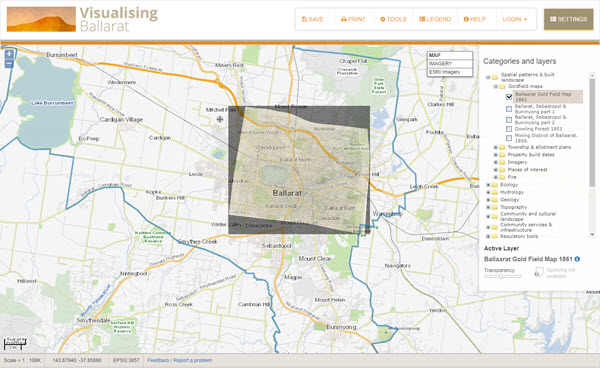Click the Scale = 1 : 108K readout
Image resolution: width=600 pixels, height=375 pixels.
pyautogui.click(x=22, y=360)
